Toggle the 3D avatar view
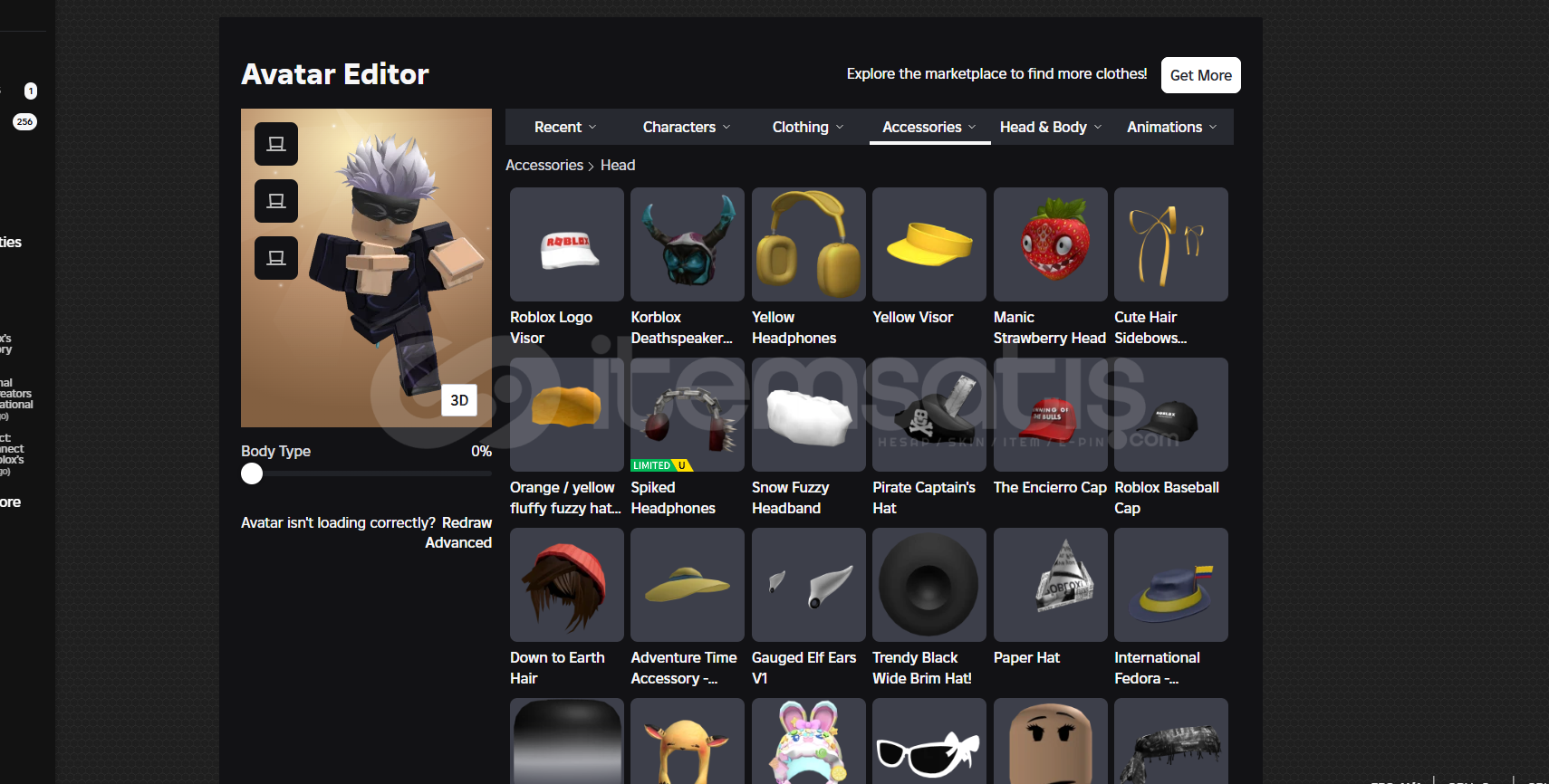This screenshot has height=784, width=1549. tap(459, 400)
